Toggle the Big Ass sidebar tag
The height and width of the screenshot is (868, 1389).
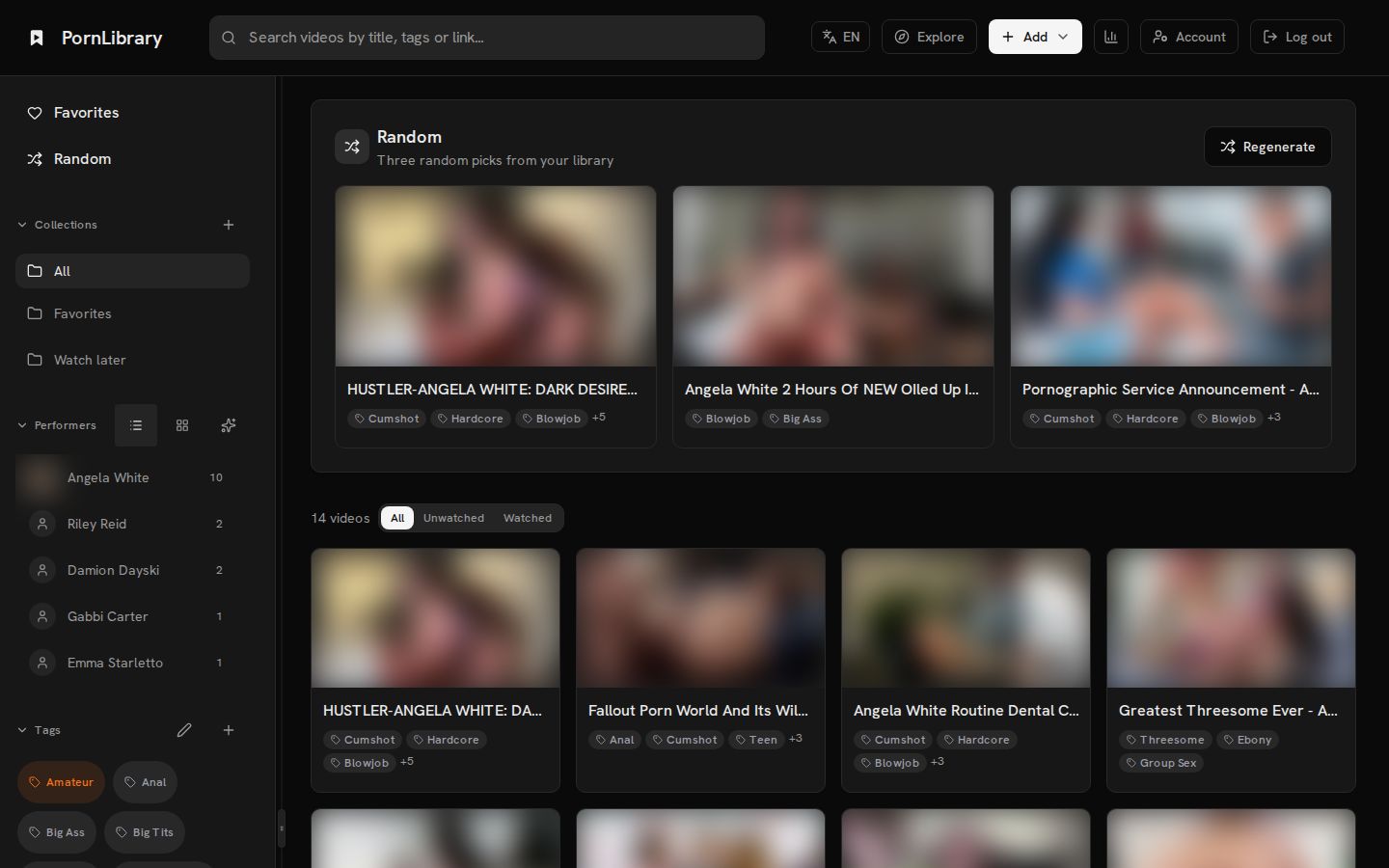57,832
